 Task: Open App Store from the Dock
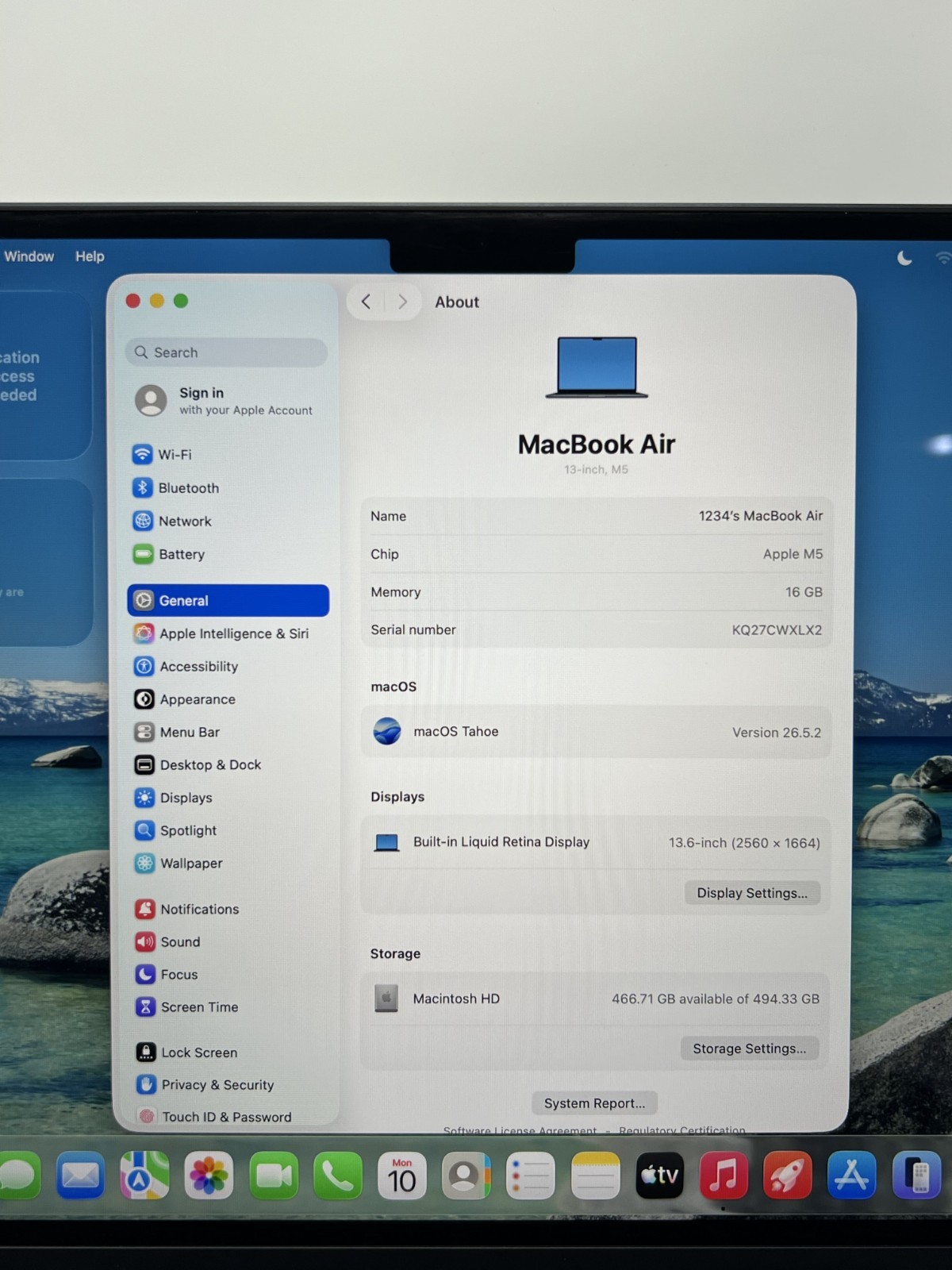852,1176
